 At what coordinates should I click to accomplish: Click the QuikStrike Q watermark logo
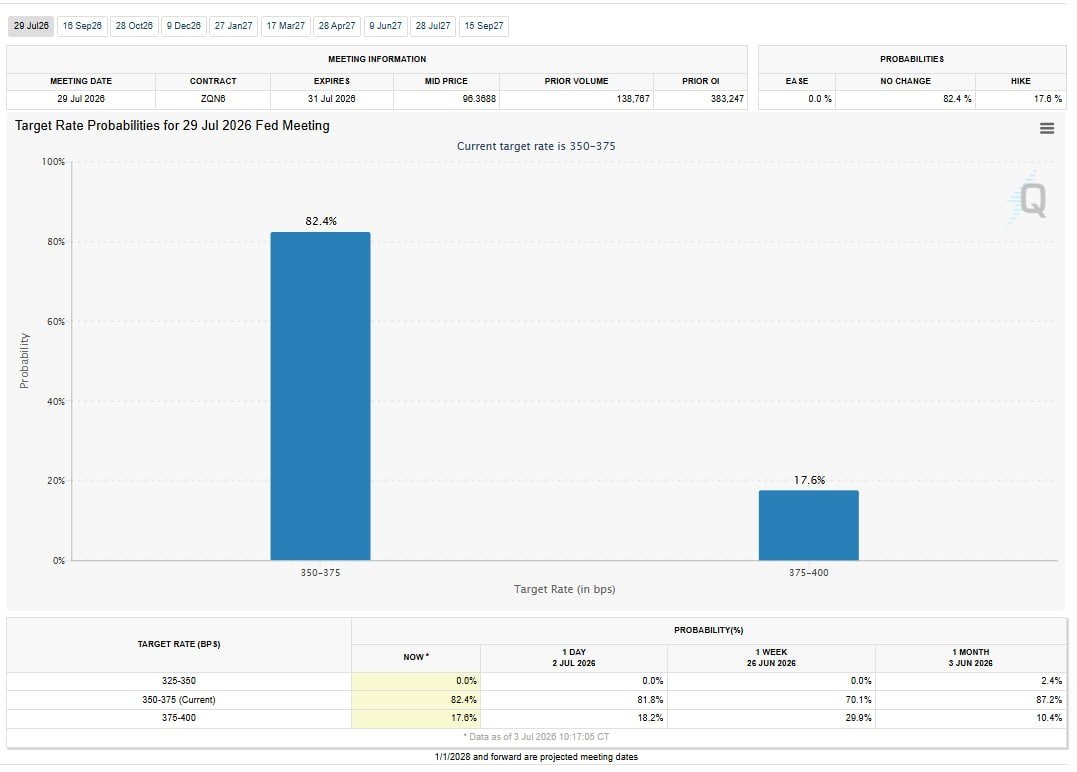[x=1028, y=198]
